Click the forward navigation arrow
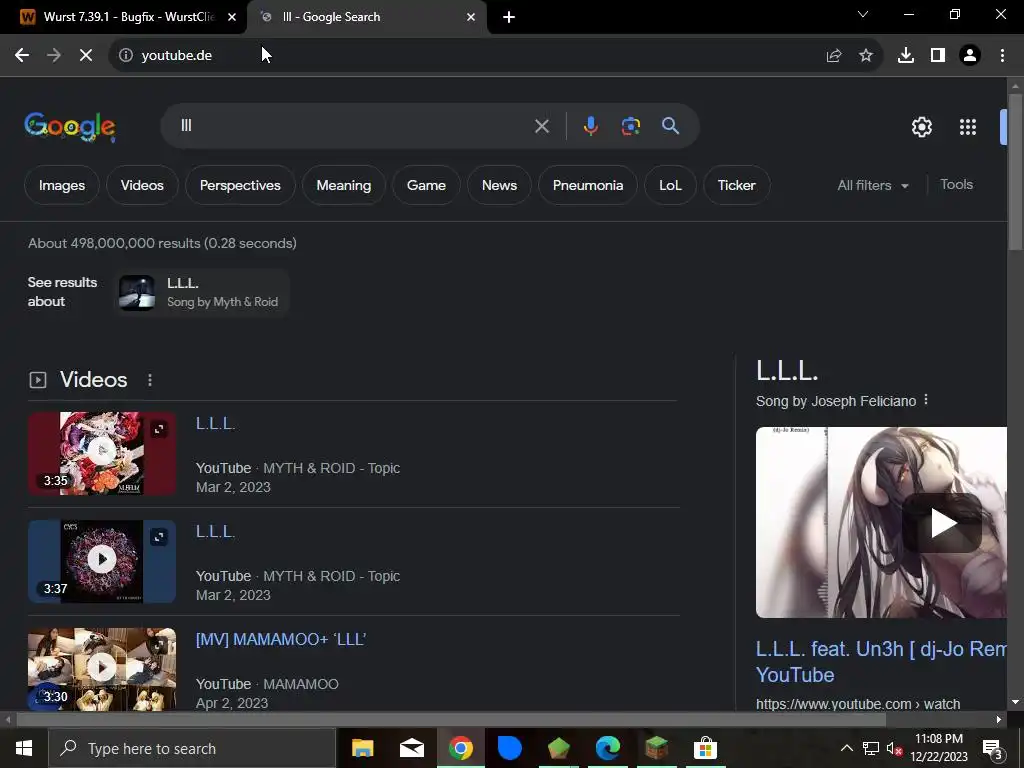 (54, 56)
